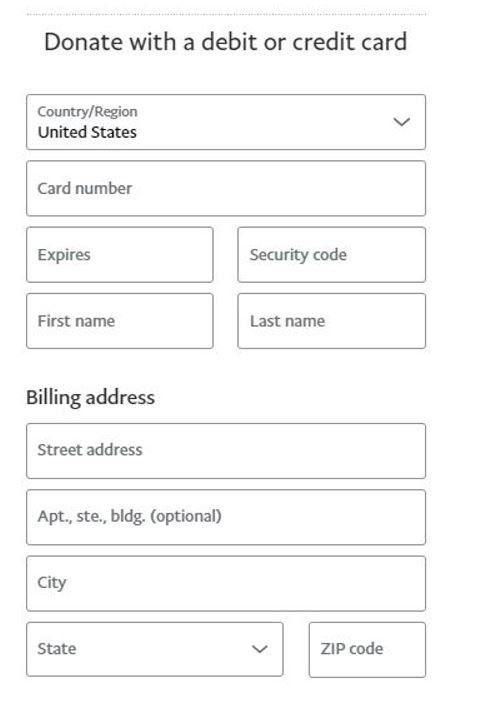
Task: Select the Security code field
Action: pyautogui.click(x=332, y=254)
